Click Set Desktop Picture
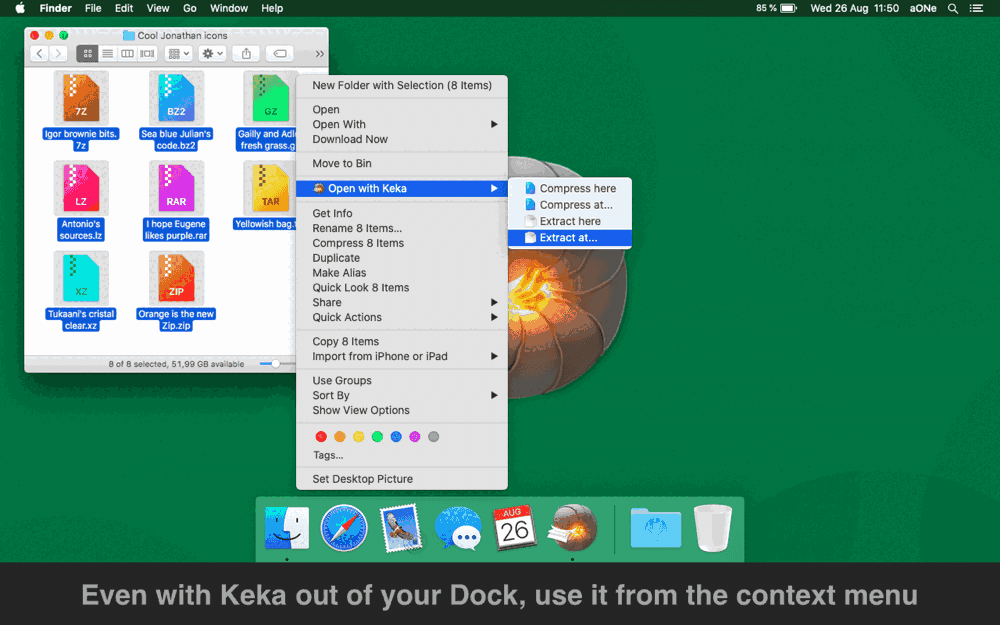 click(x=362, y=479)
